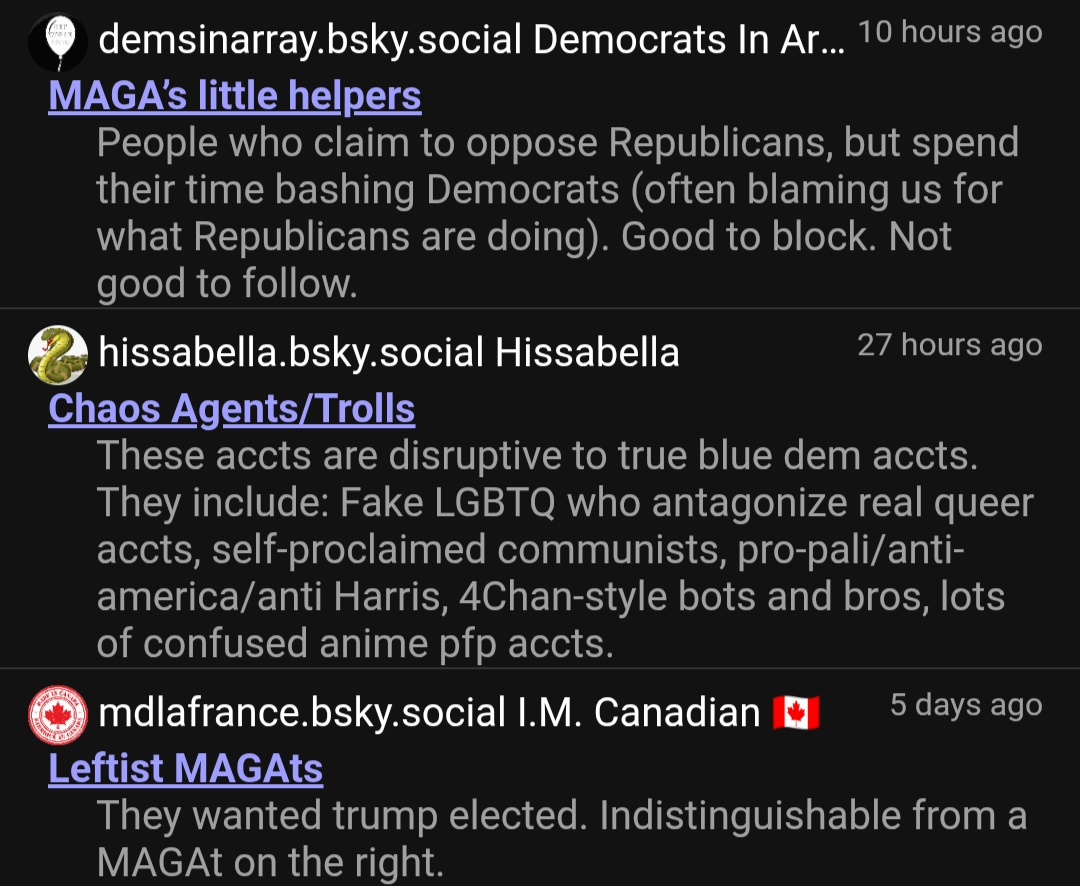Open the "Leftist MAGAts" list link

[186, 768]
